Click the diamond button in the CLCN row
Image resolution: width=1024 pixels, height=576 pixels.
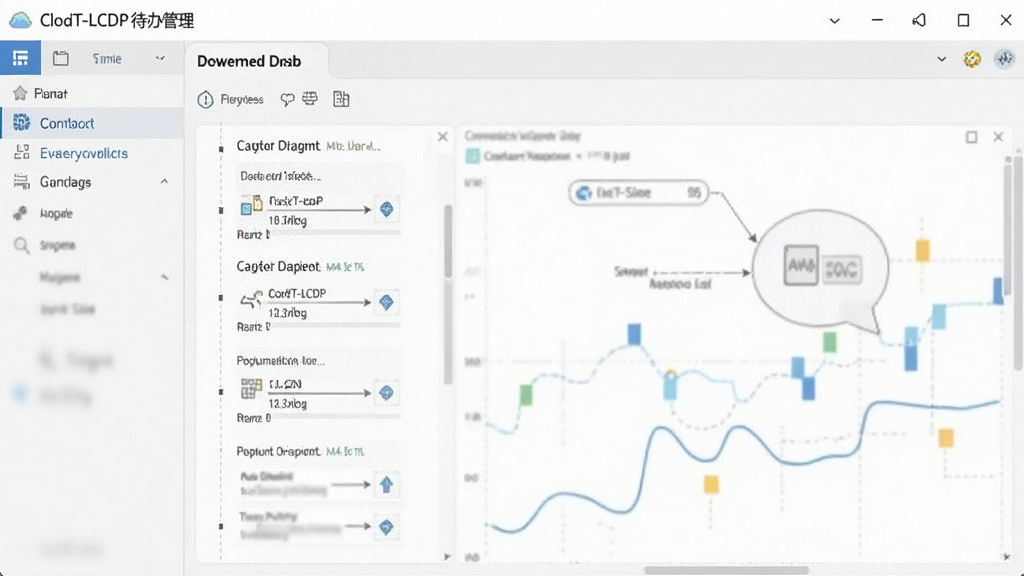(387, 392)
